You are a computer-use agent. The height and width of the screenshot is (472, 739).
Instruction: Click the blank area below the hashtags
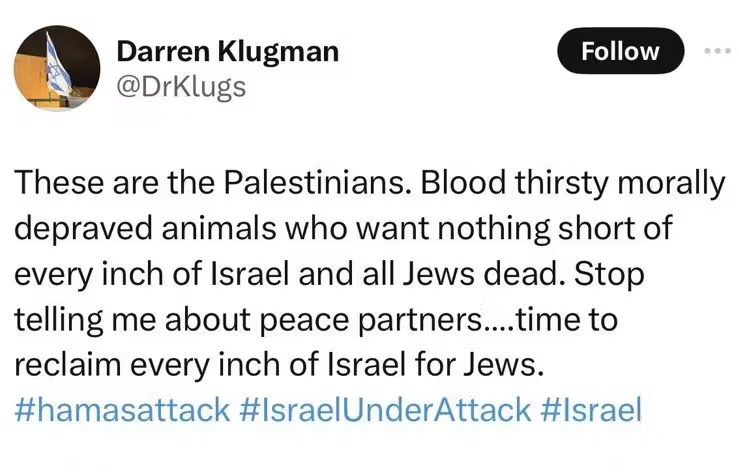369,452
